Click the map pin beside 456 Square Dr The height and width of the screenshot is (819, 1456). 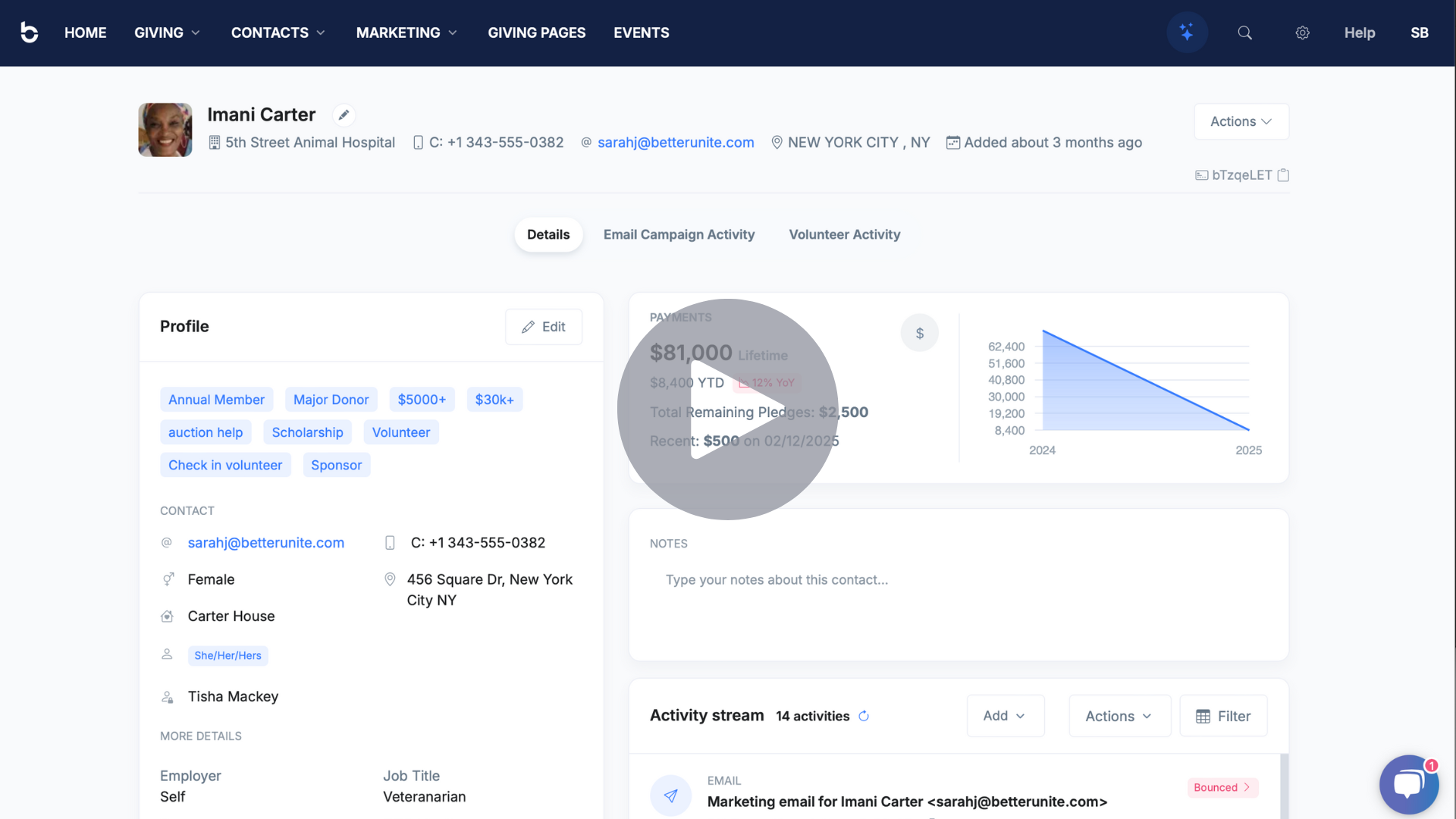click(390, 579)
